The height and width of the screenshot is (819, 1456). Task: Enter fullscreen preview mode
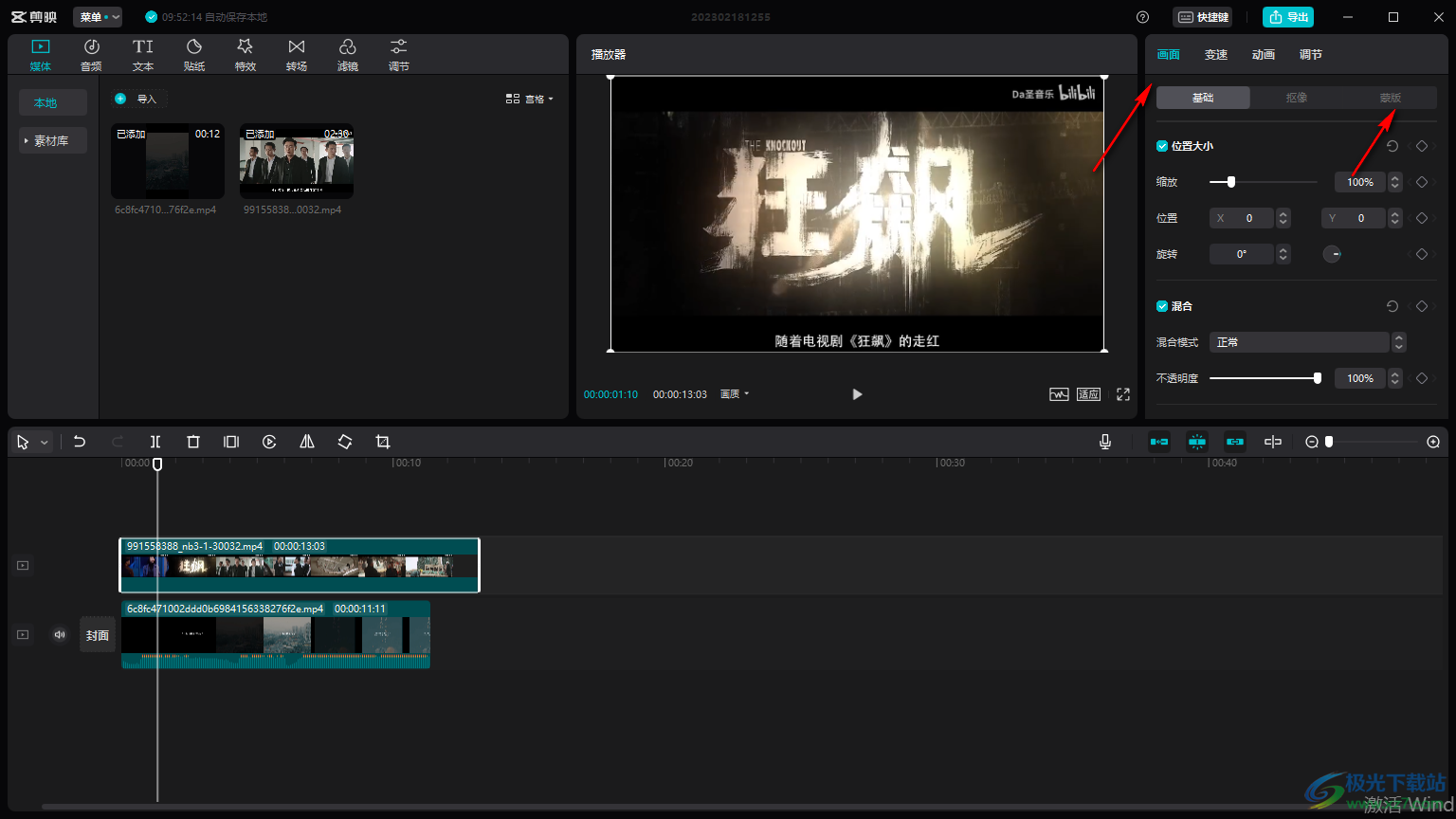point(1123,394)
